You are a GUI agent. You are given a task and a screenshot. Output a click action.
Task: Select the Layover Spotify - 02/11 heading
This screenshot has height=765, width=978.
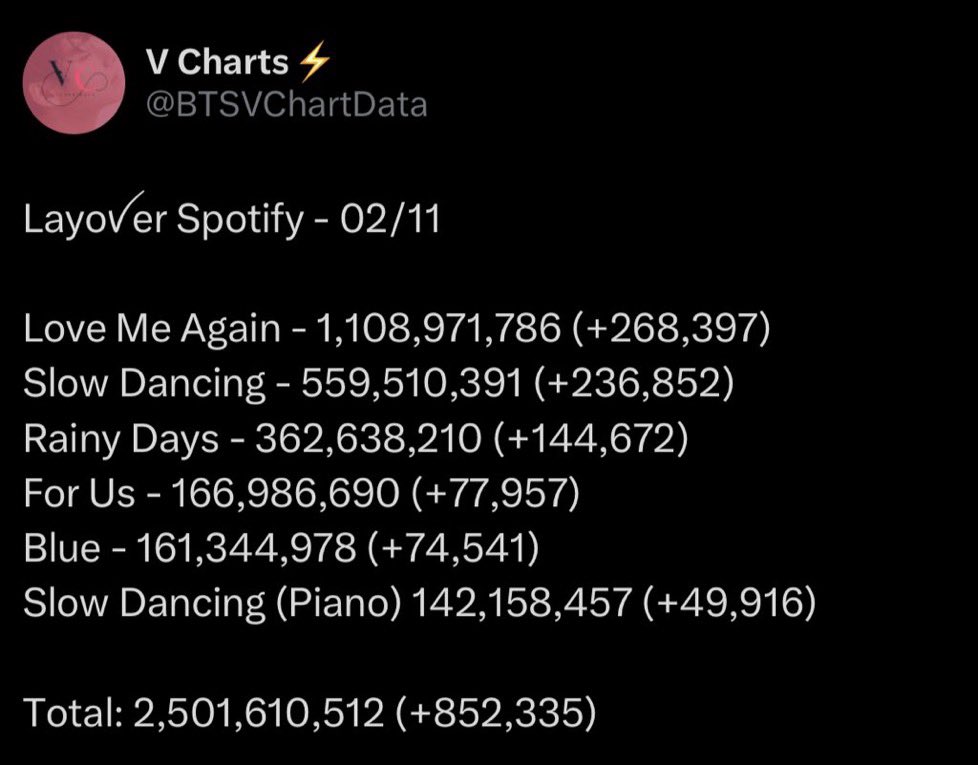[232, 216]
